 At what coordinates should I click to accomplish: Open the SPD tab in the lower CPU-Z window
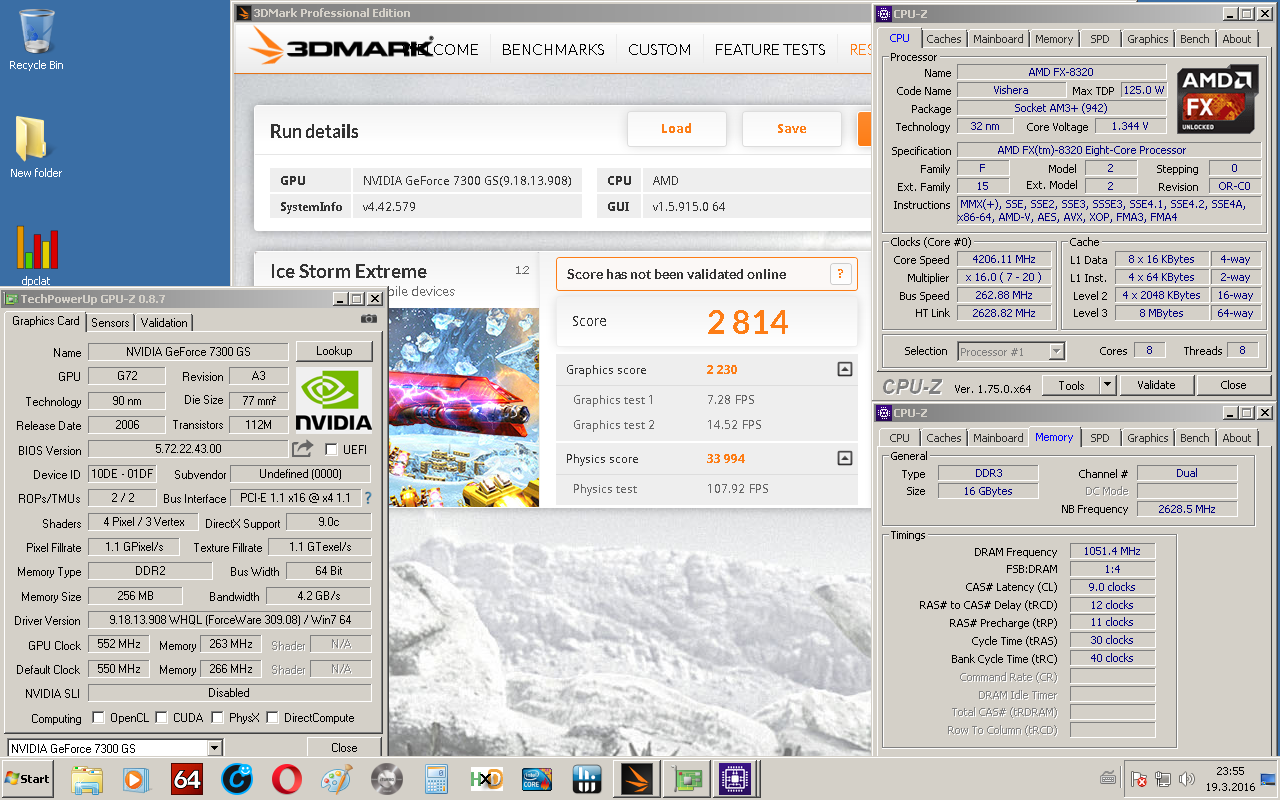pyautogui.click(x=1100, y=438)
